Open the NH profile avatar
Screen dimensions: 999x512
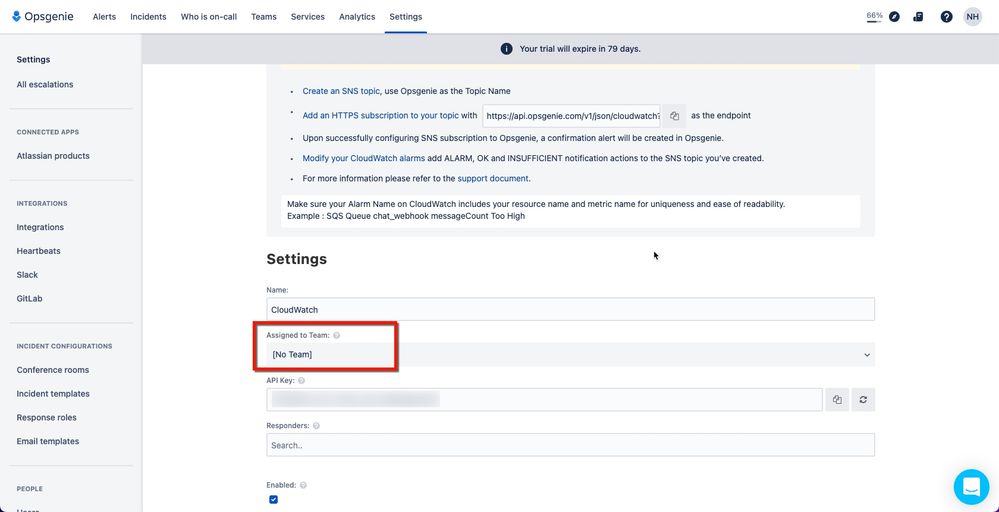[972, 17]
